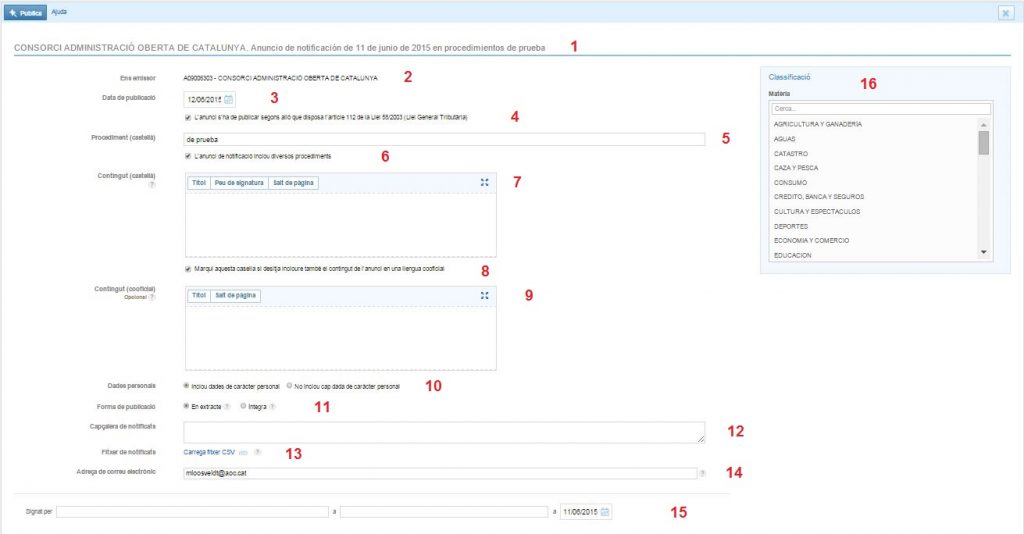Click the Matèria search box (Cerca...)
Image resolution: width=1024 pixels, height=534 pixels.
[881, 109]
